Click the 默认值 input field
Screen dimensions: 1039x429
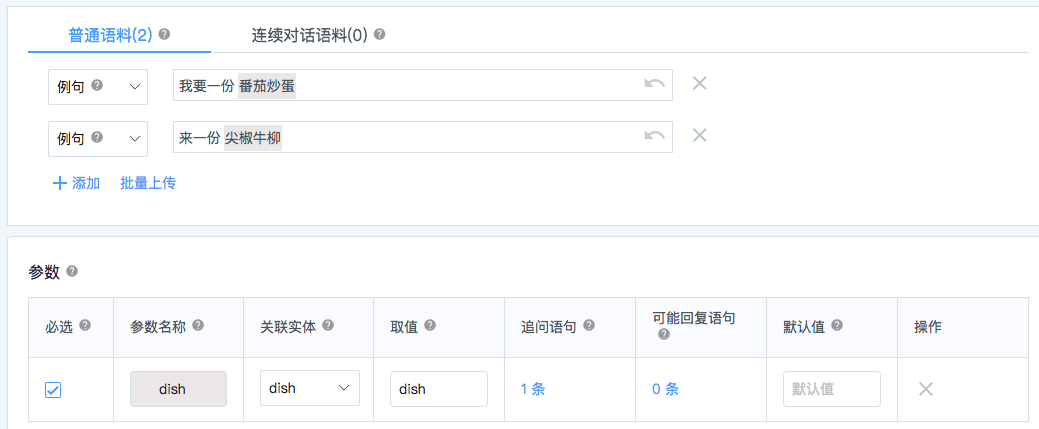pyautogui.click(x=832, y=389)
